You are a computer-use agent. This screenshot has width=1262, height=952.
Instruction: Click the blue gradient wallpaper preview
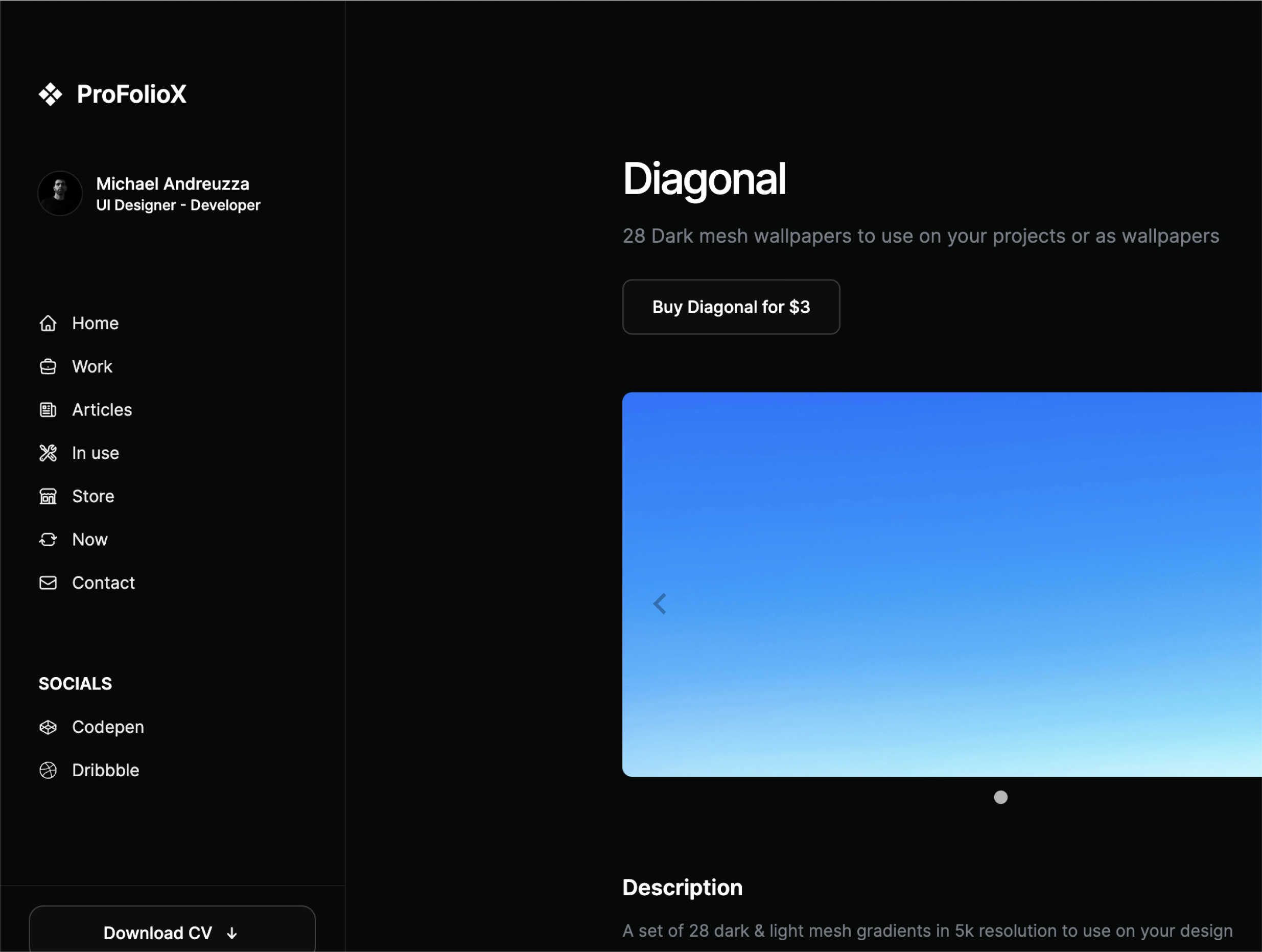(x=942, y=585)
